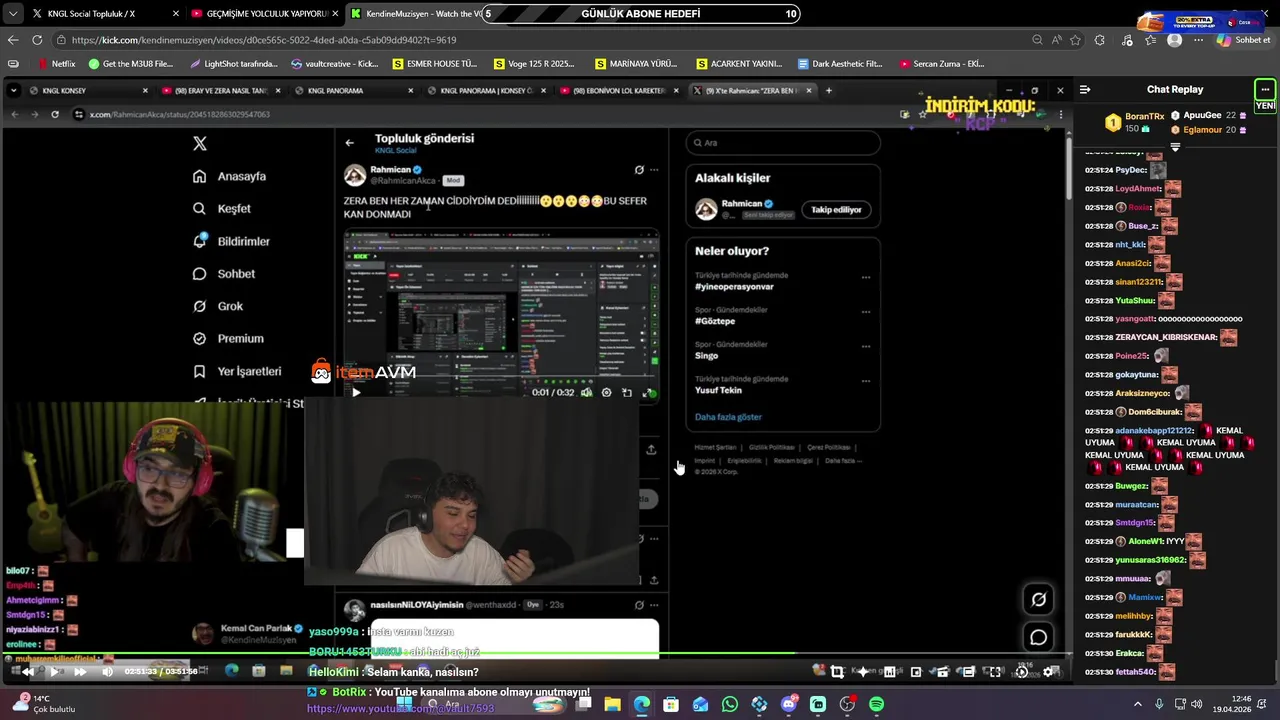Open Premium in X sidebar
Image resolution: width=1280 pixels, height=720 pixels.
point(228,339)
